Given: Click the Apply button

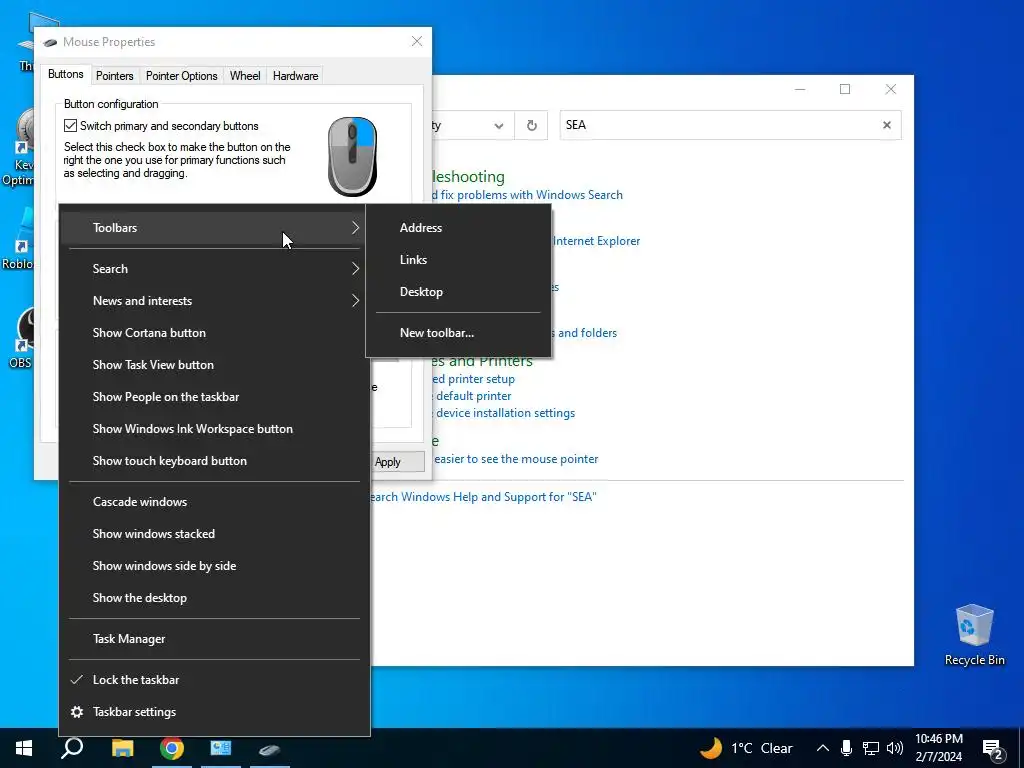Looking at the screenshot, I should click(x=397, y=462).
